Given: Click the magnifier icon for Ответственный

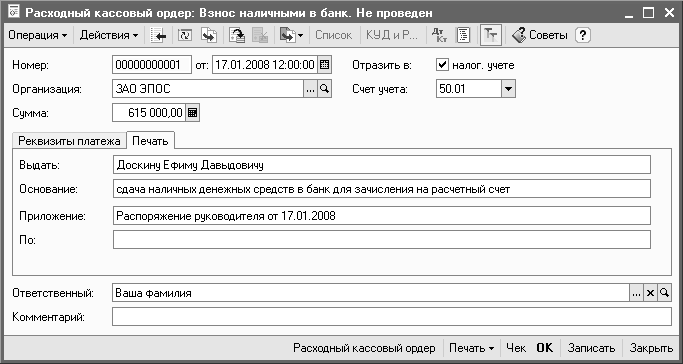Looking at the screenshot, I should pos(664,293).
